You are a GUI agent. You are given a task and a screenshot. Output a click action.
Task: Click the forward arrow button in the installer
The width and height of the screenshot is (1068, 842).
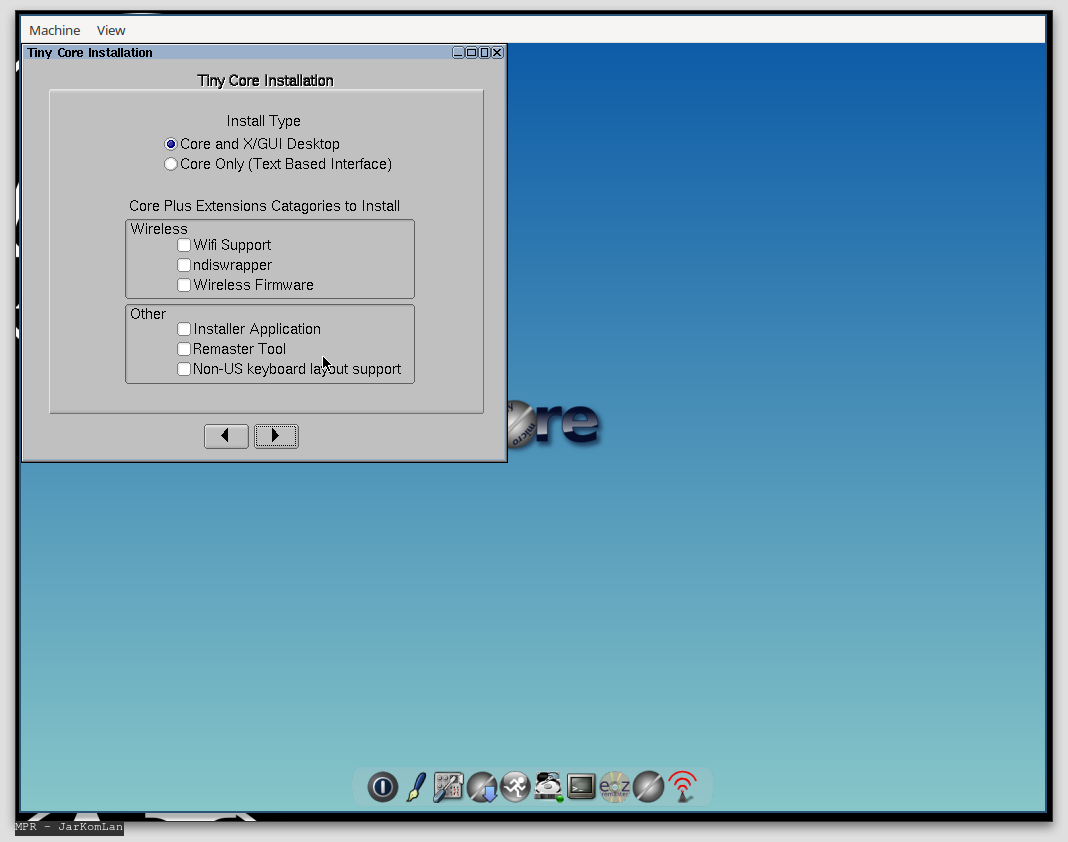(x=276, y=436)
